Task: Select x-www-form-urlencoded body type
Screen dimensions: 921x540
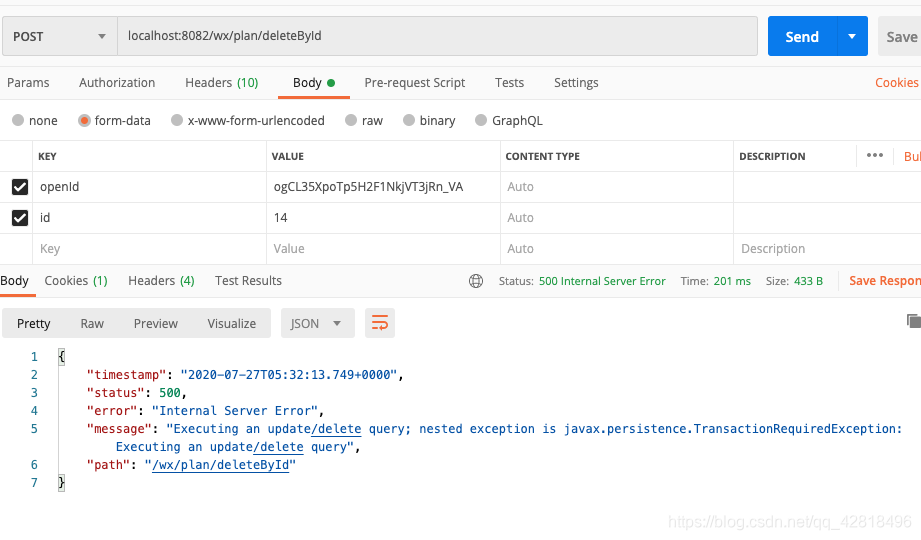Action: 177,120
